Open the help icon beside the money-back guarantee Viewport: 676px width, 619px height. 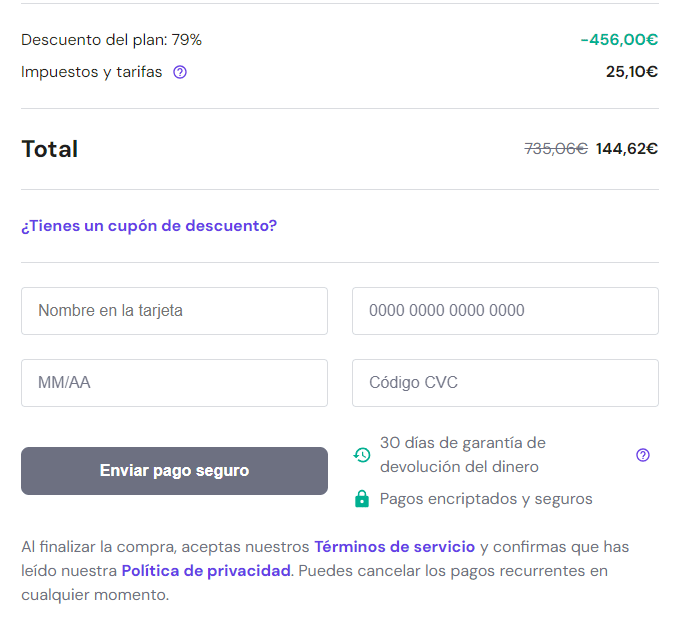[x=642, y=455]
